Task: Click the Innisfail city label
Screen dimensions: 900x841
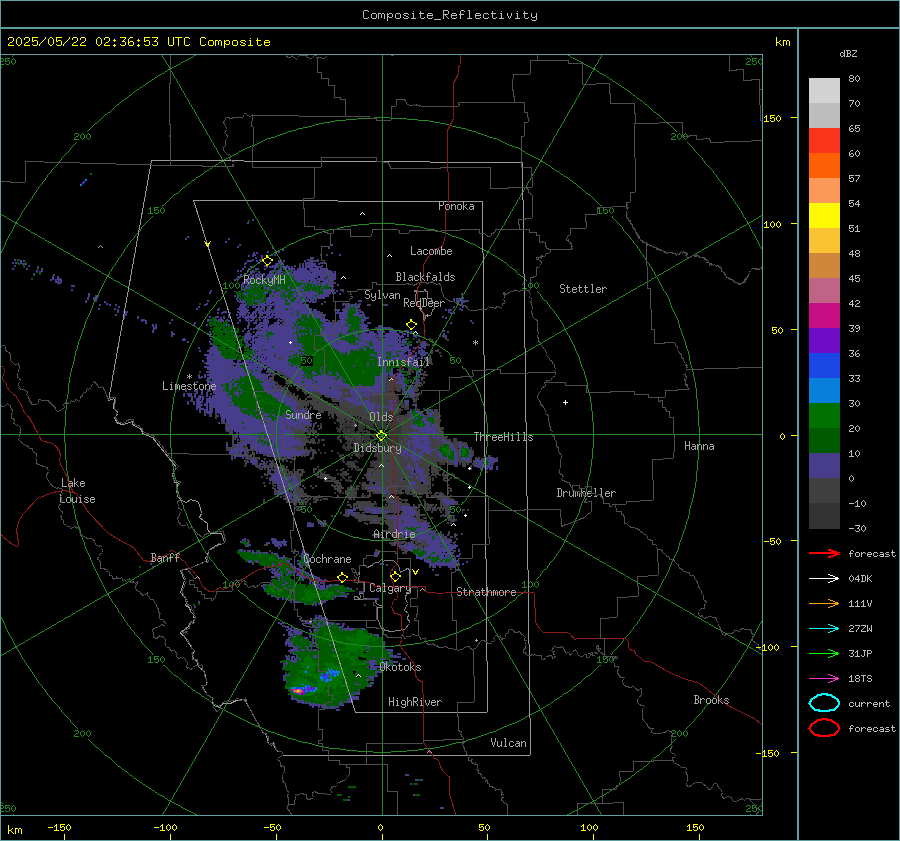Action: (403, 362)
